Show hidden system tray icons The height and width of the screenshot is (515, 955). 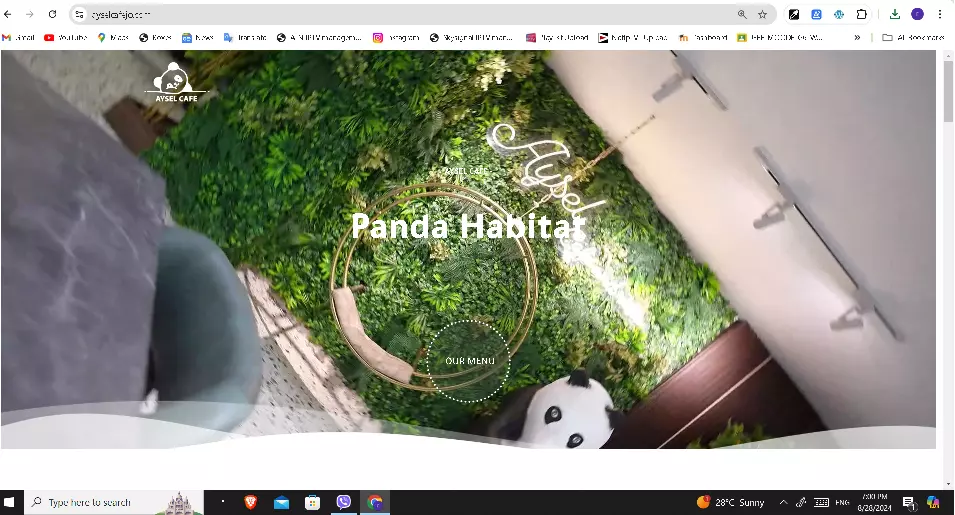783,502
